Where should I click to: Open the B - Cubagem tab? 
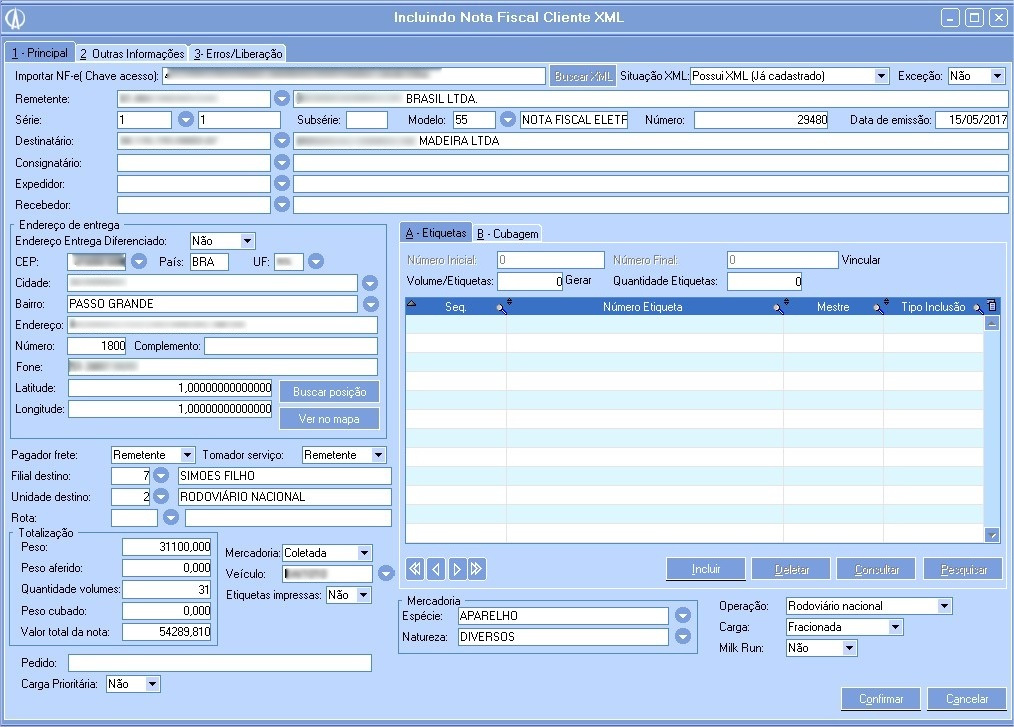click(x=507, y=234)
